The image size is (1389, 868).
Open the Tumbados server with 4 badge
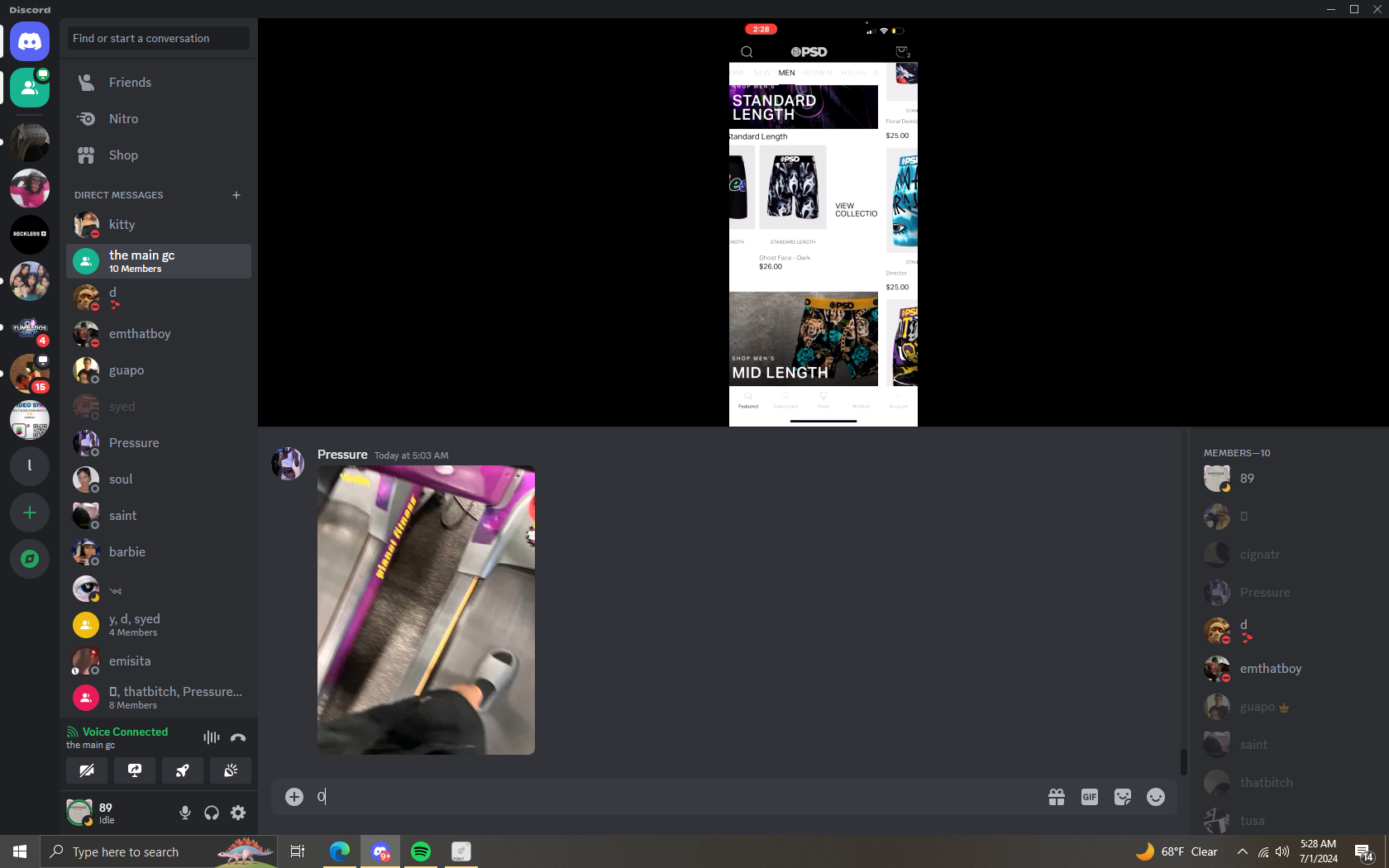30,327
